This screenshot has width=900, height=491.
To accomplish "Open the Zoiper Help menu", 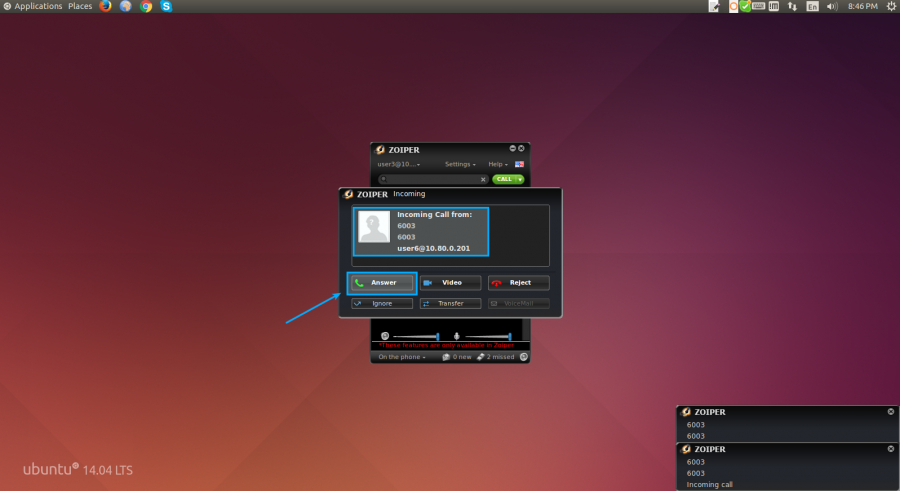I will click(x=498, y=164).
